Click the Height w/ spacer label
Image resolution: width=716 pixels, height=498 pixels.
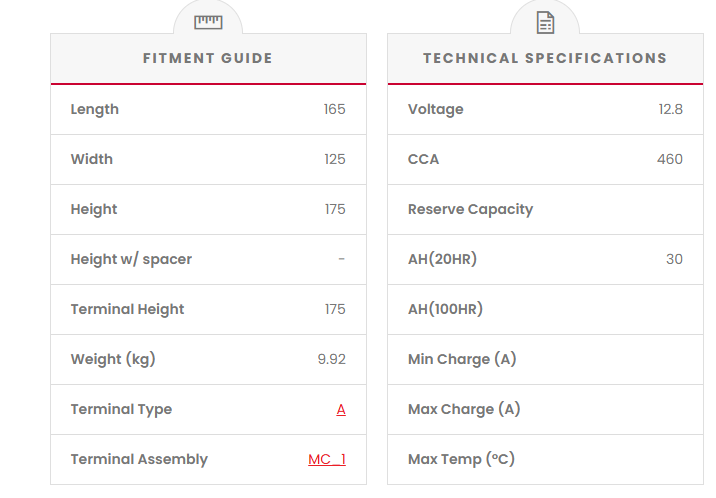[131, 259]
